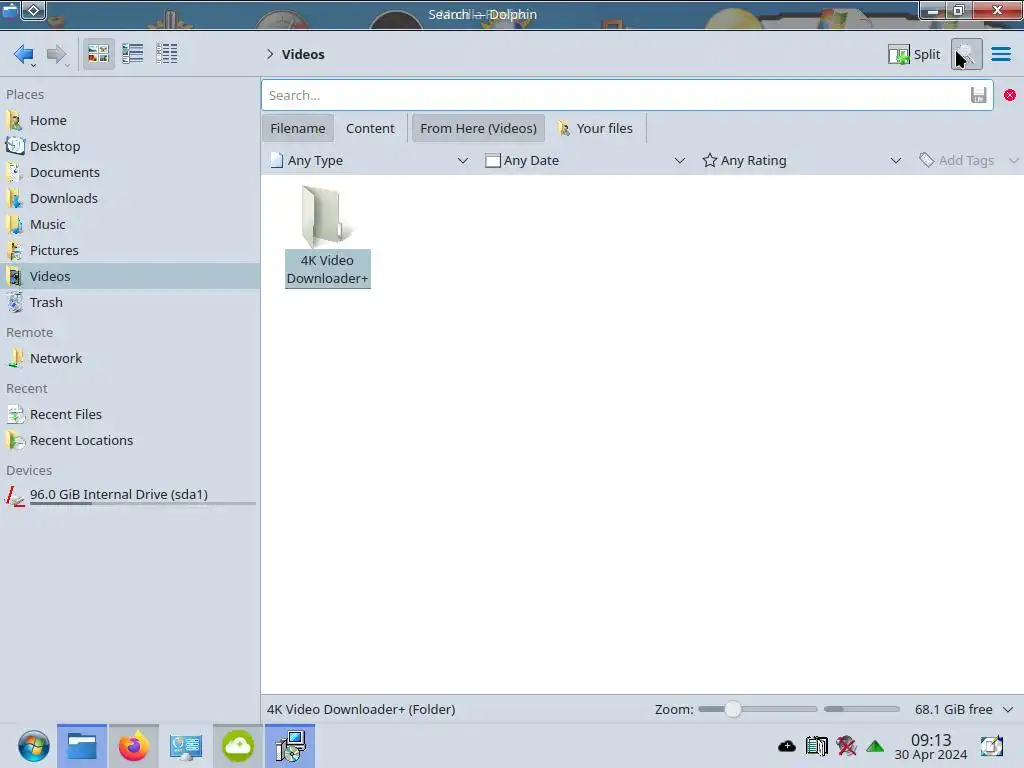
Task: Click the forward navigation arrow
Action: point(57,54)
